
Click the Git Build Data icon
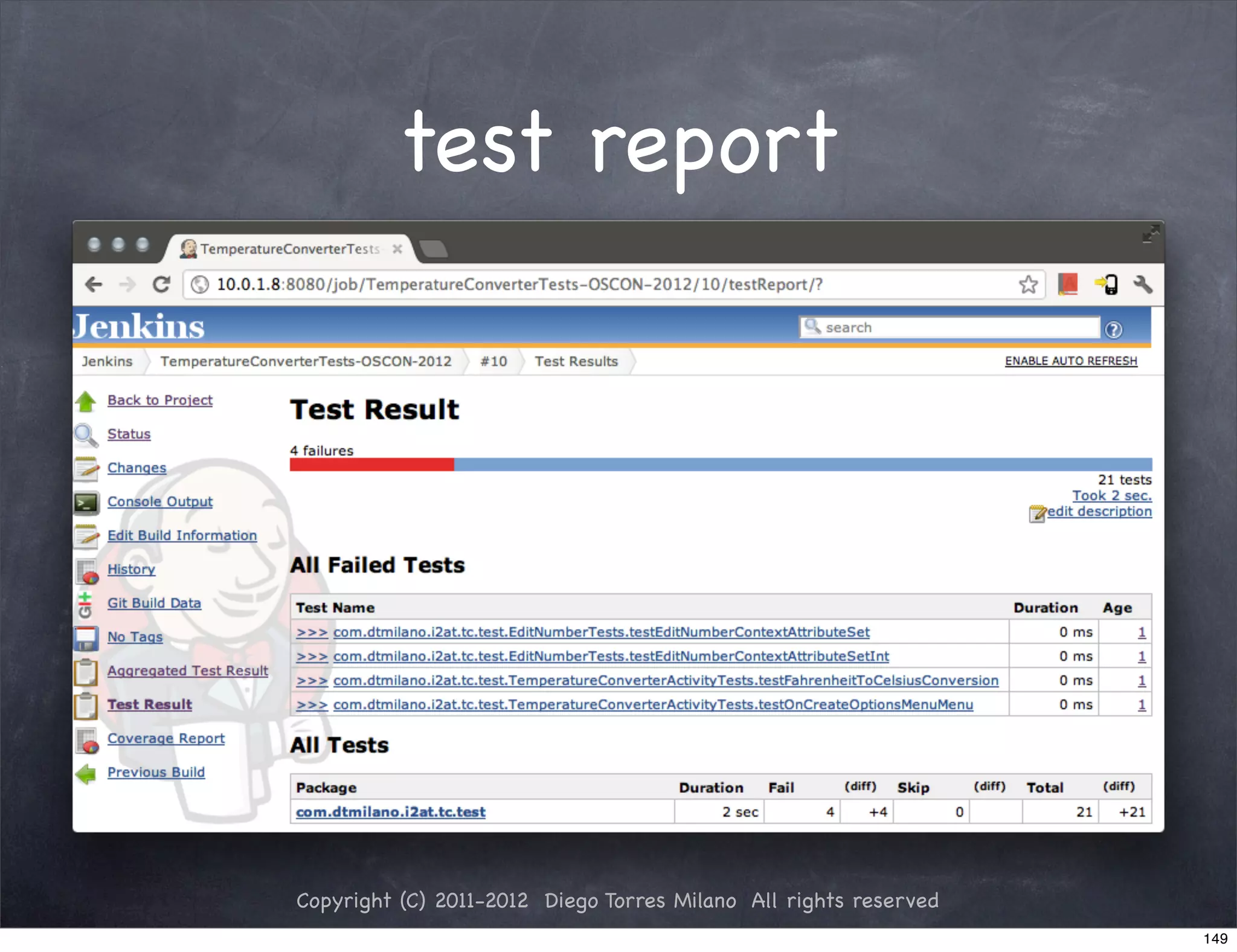tap(85, 604)
